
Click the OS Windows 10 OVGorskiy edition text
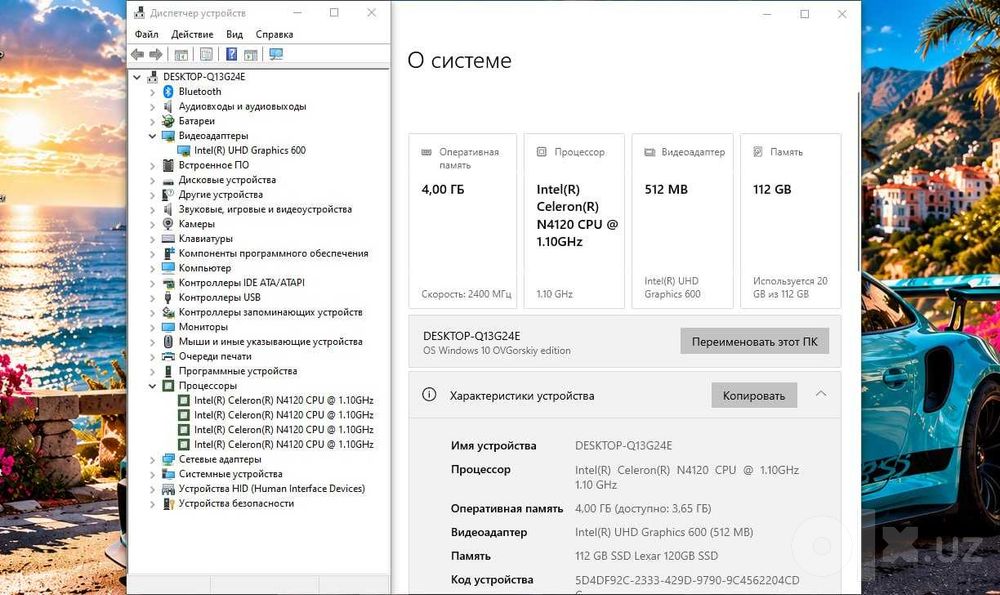(x=497, y=351)
